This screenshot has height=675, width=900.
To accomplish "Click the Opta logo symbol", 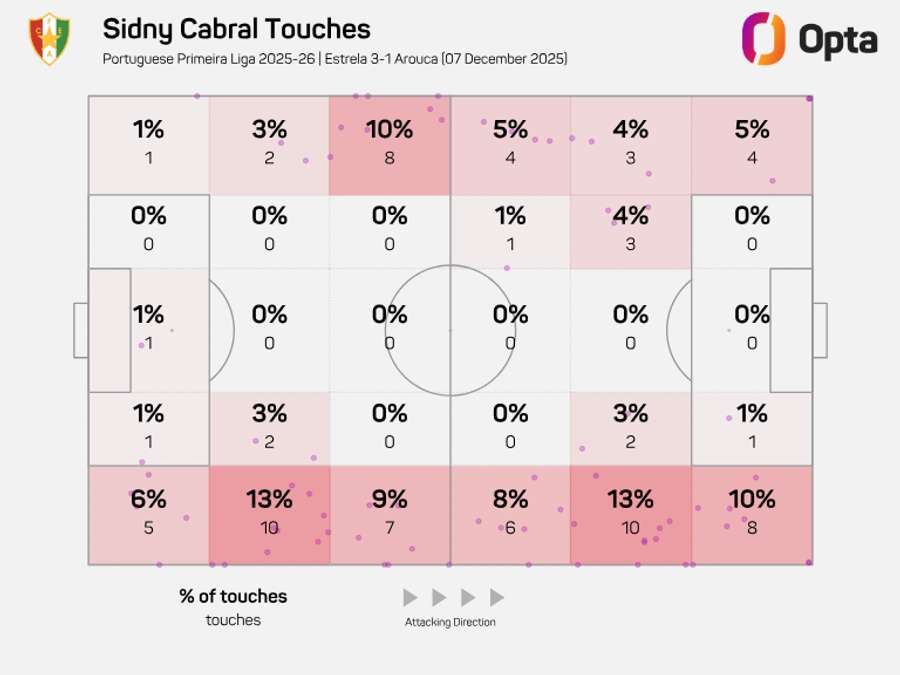I will coord(763,39).
